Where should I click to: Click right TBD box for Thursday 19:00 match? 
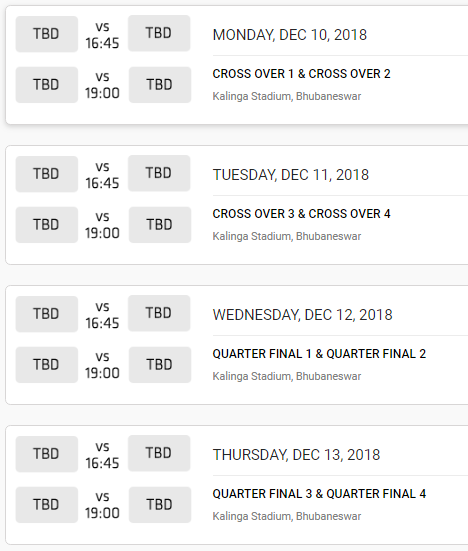click(x=160, y=504)
